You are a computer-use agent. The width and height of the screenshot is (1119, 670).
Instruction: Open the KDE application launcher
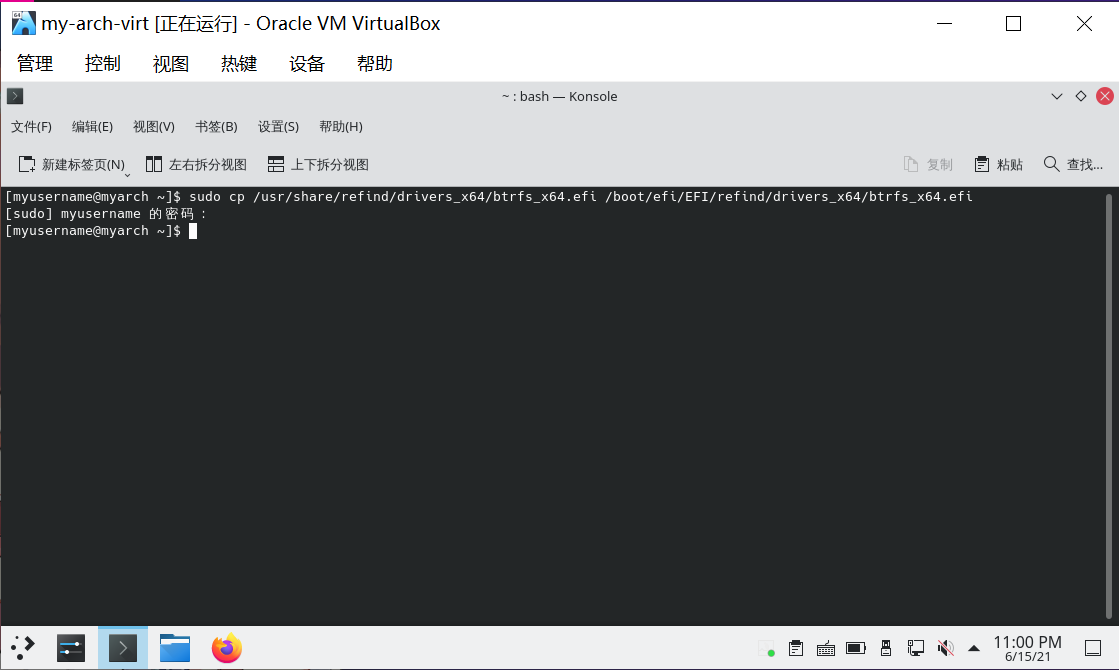pos(22,648)
